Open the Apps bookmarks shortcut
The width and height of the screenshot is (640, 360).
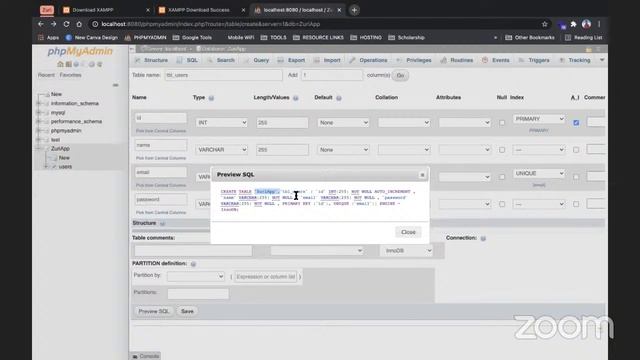48,38
